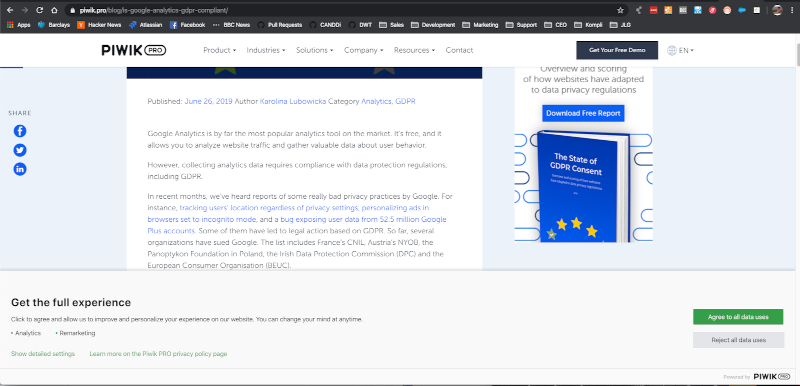Expand the Sales bookmarks folder
The width and height of the screenshot is (800, 386).
(x=391, y=24)
